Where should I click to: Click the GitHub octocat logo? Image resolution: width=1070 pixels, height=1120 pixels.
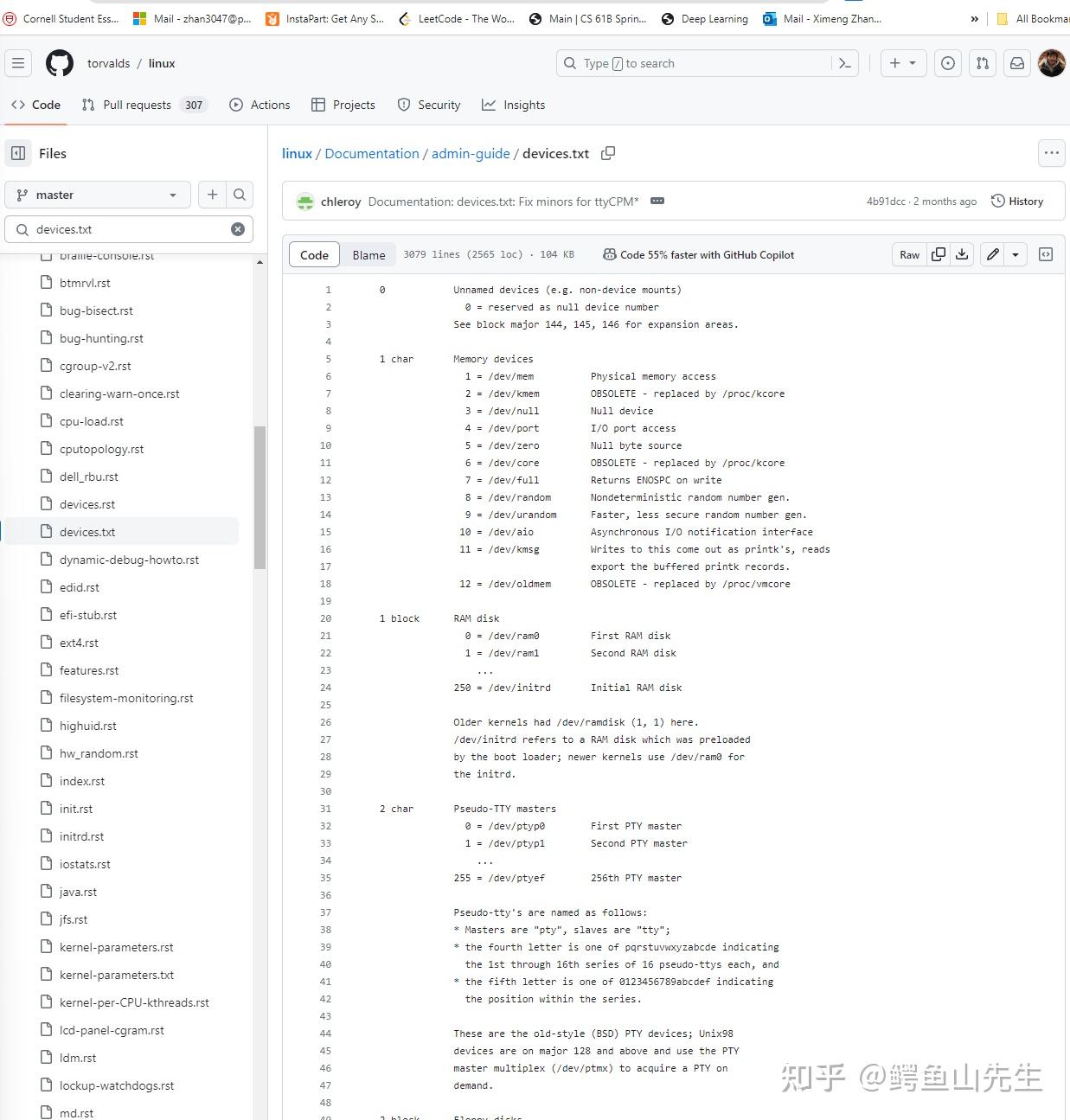[x=58, y=62]
